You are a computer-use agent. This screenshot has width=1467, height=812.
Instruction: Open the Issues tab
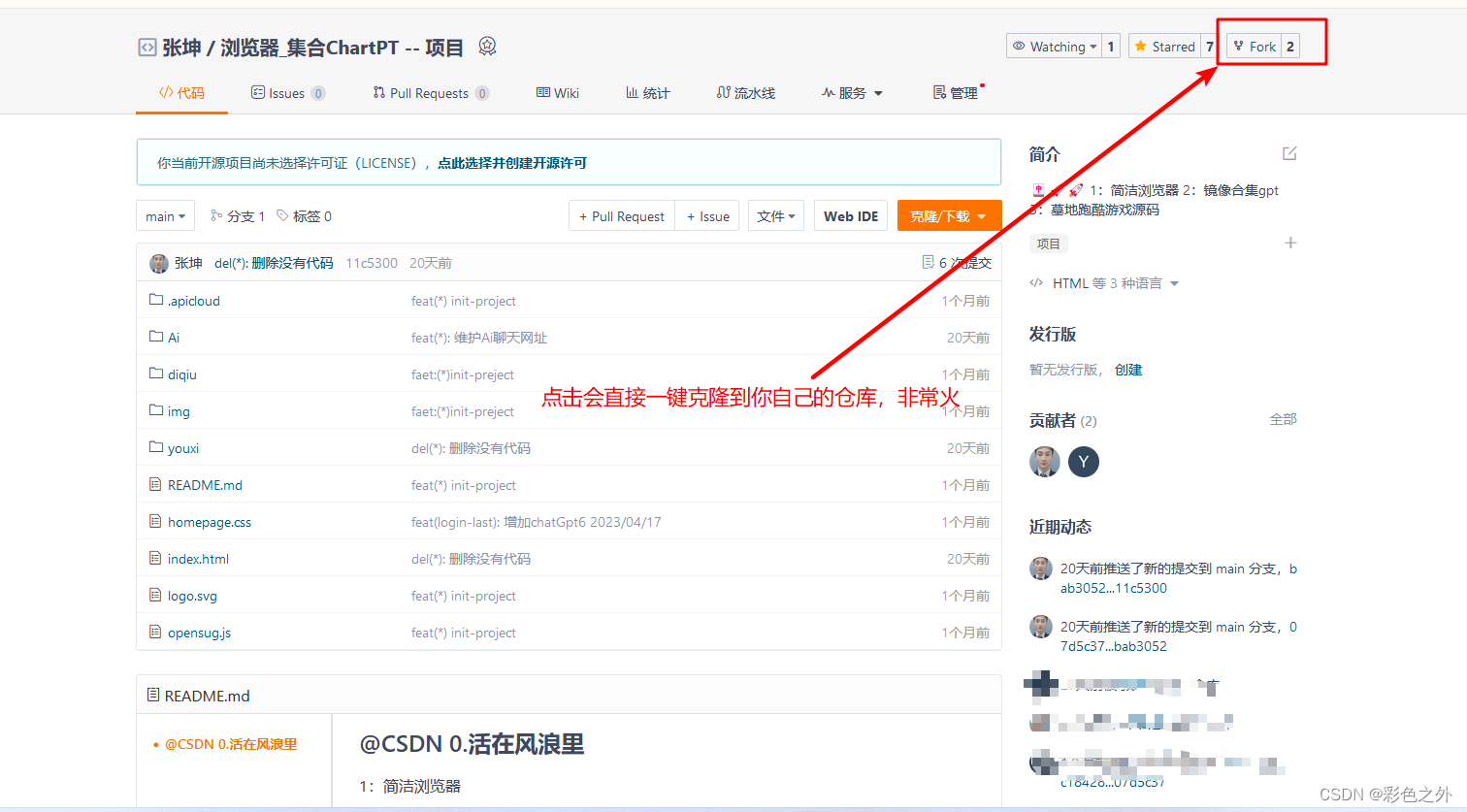tap(287, 93)
